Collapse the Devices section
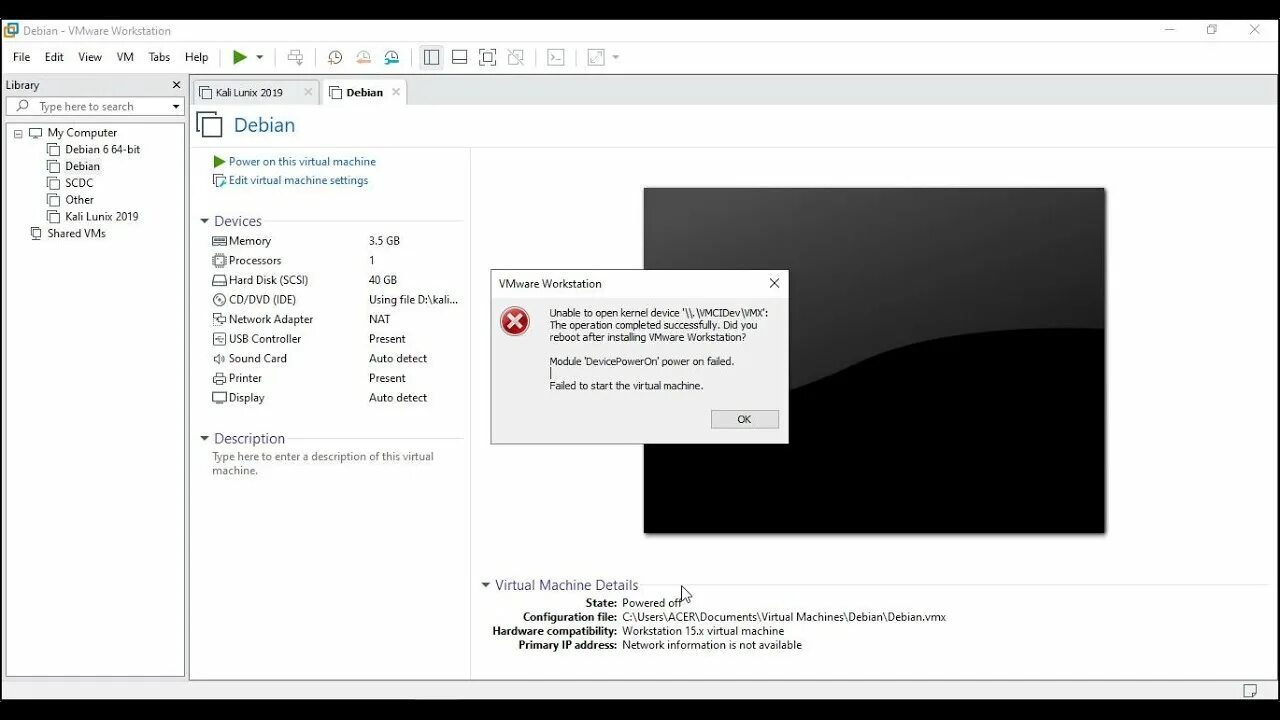 click(x=204, y=221)
